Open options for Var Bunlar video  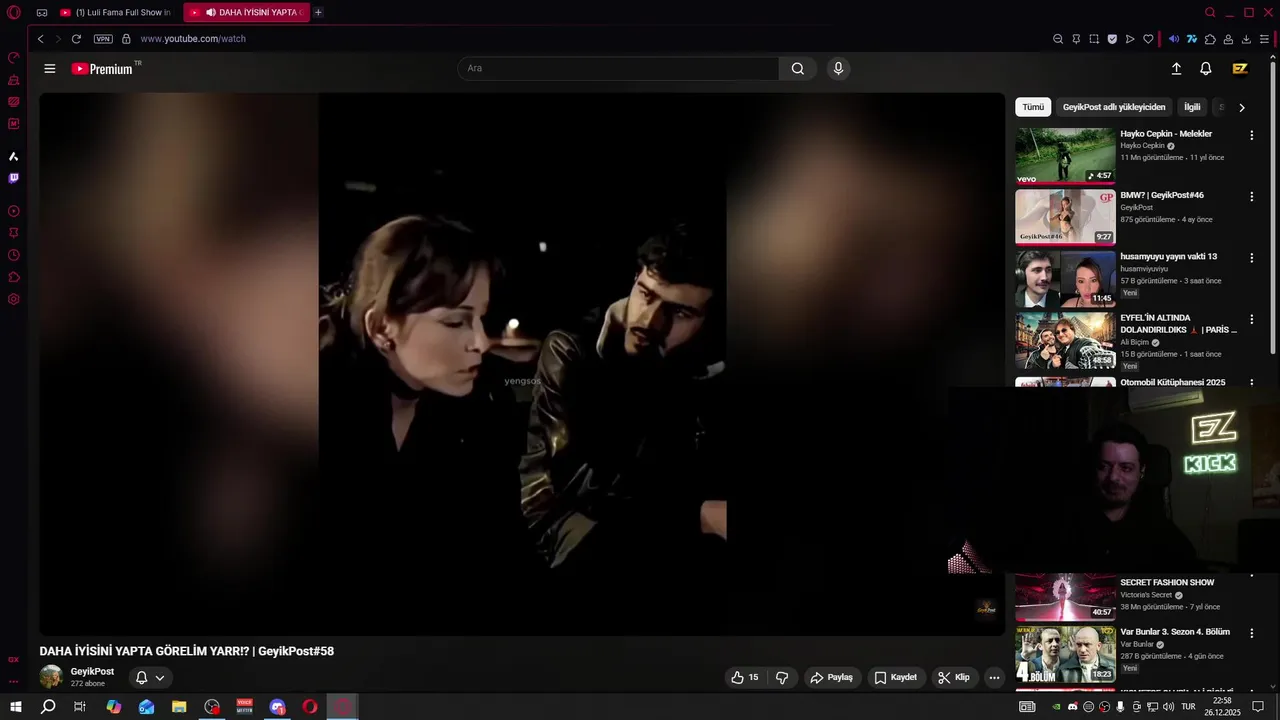click(x=1251, y=633)
